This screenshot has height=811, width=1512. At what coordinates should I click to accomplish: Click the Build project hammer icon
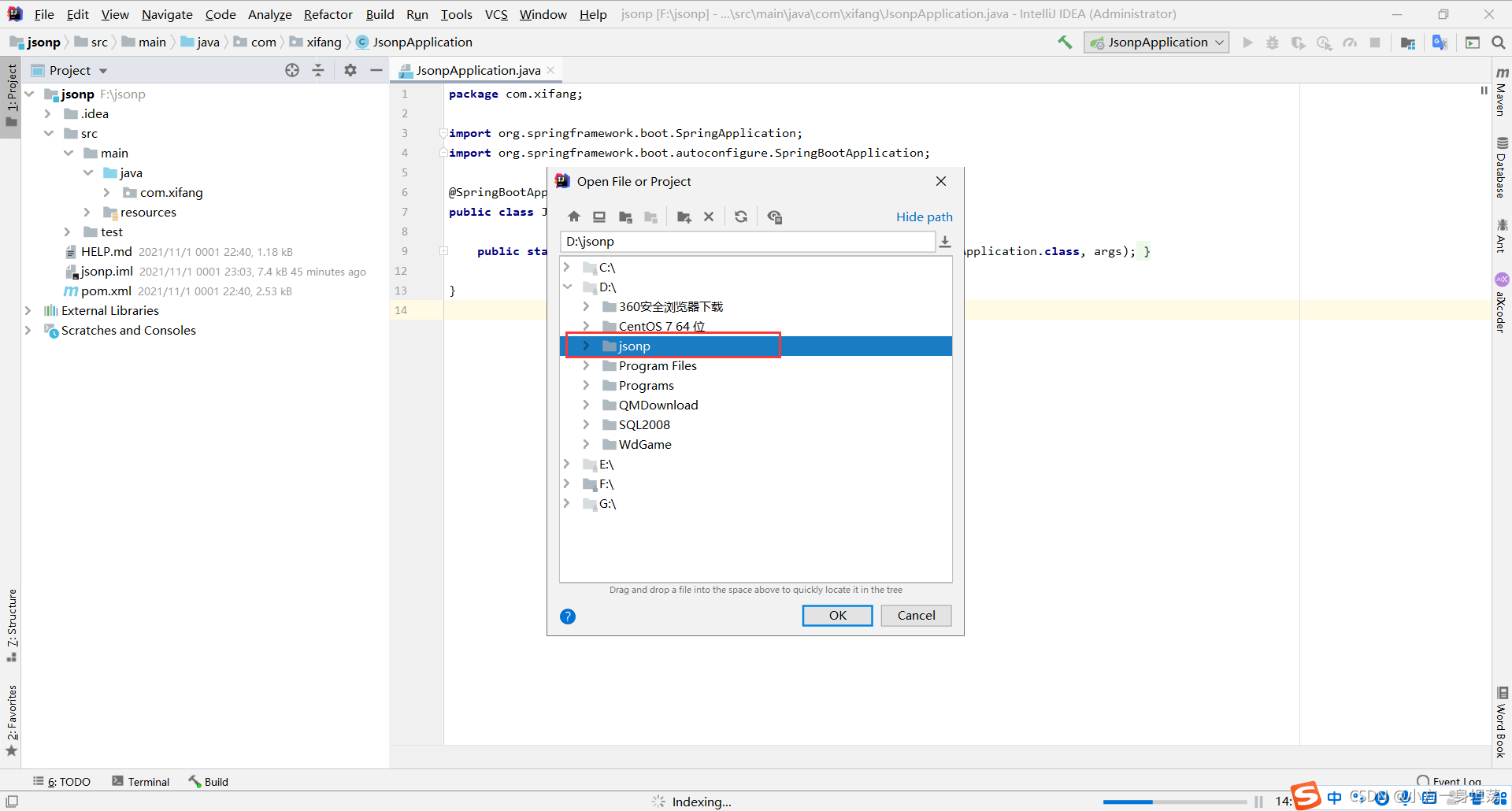pyautogui.click(x=1065, y=43)
